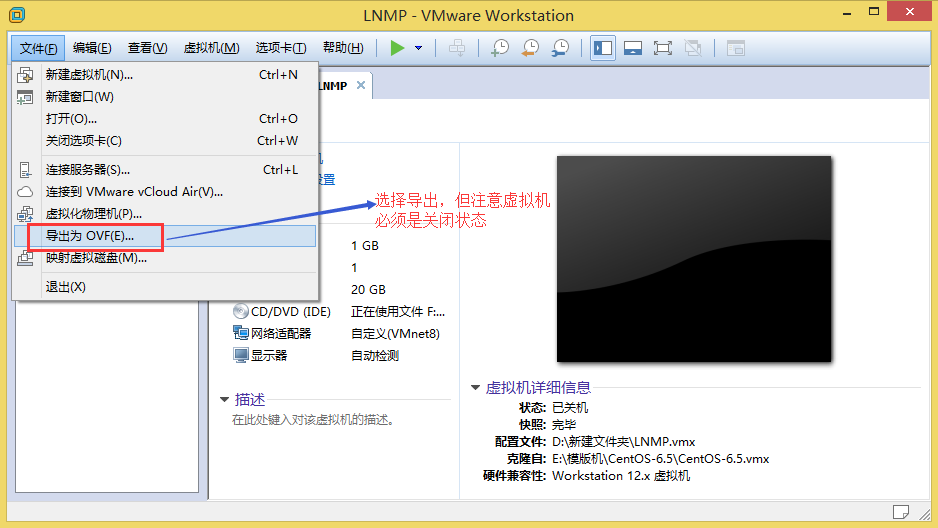Click the VMware Workstation title bar icon

(x=17, y=14)
